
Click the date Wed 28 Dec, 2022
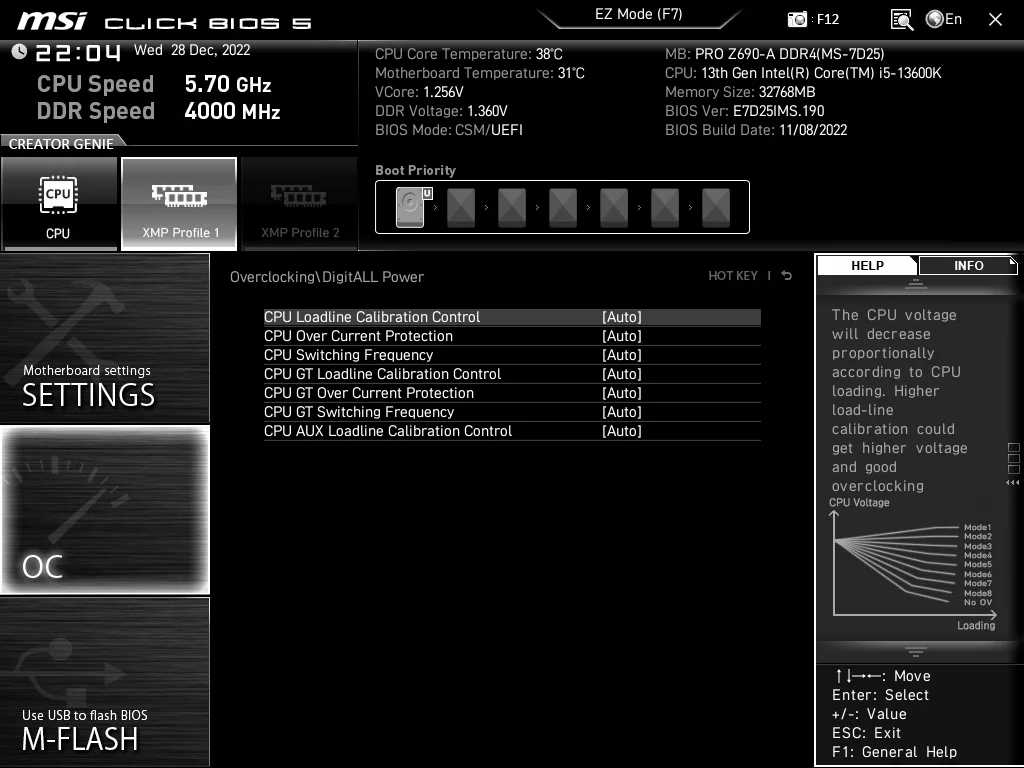(x=192, y=50)
